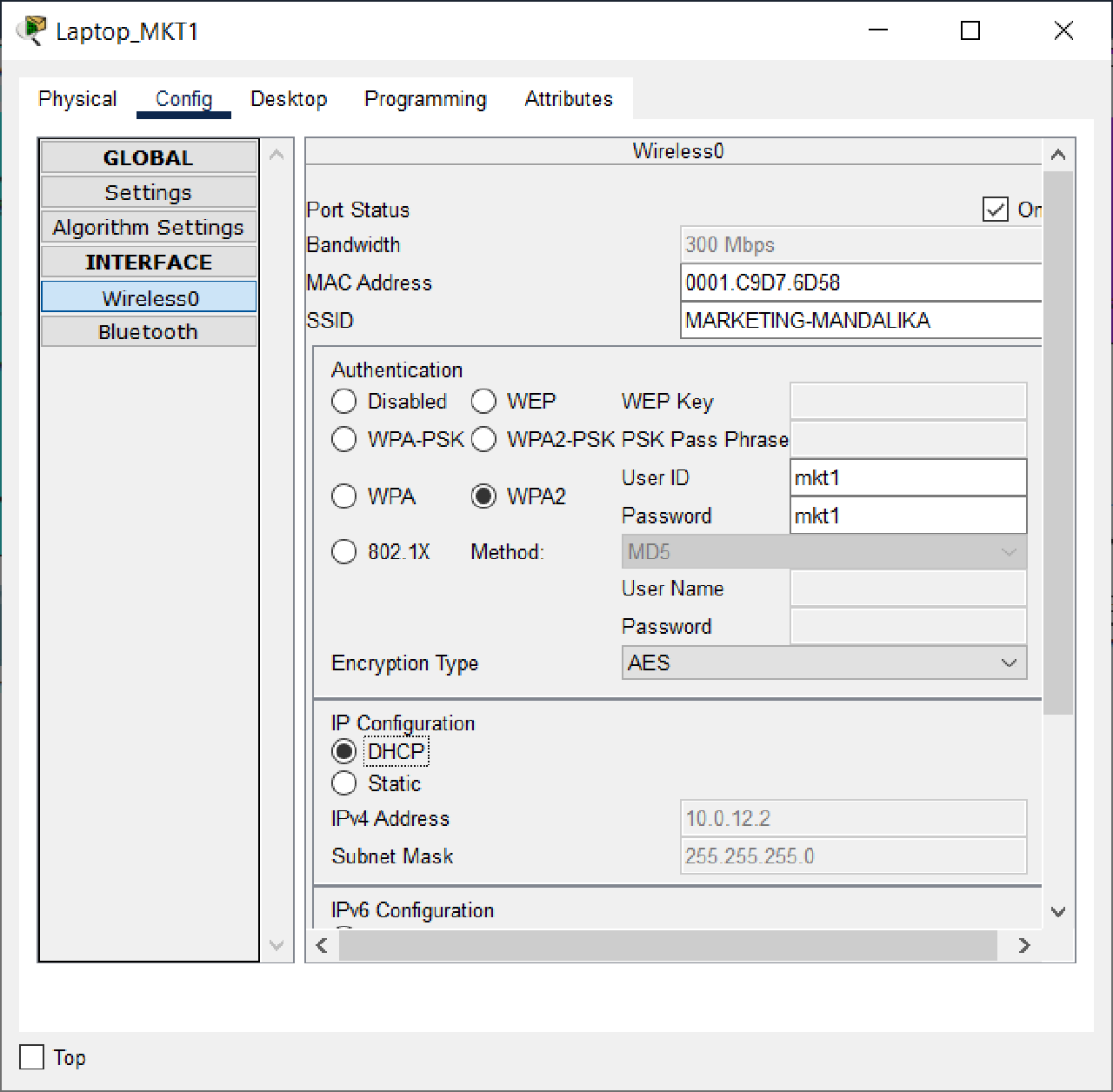Open the Programming tab
Viewport: 1113px width, 1092px height.
(425, 99)
